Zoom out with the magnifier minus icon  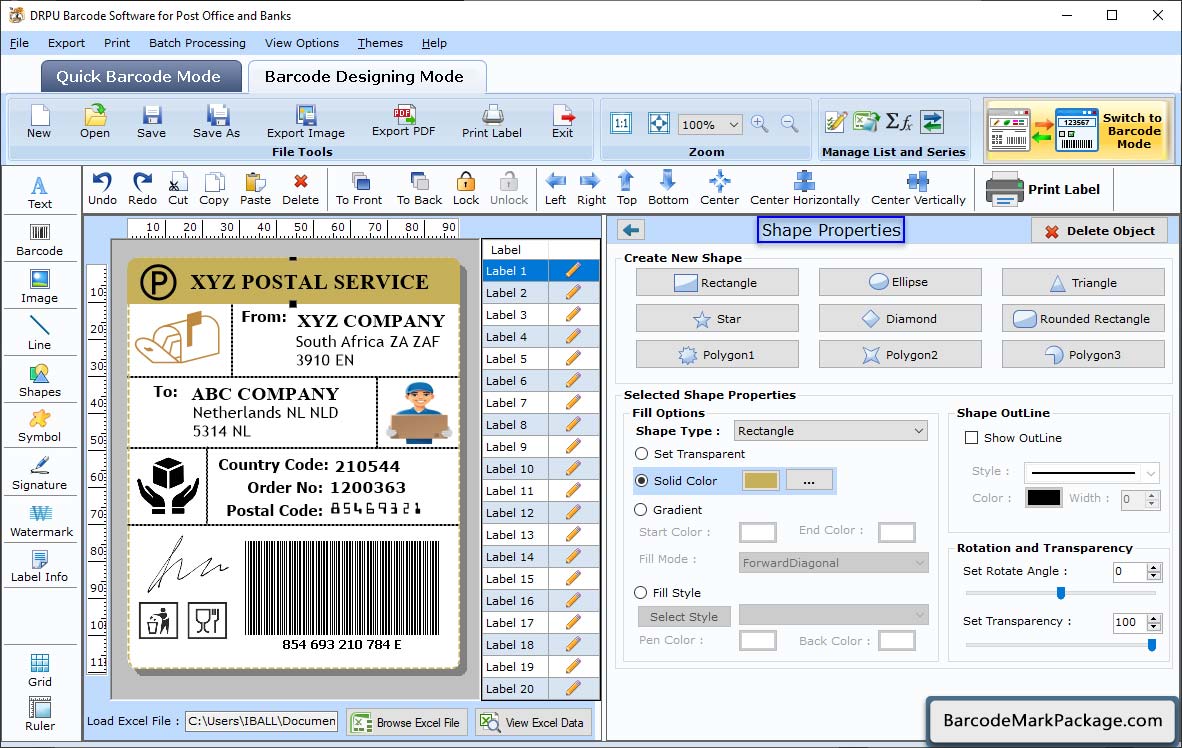(789, 124)
